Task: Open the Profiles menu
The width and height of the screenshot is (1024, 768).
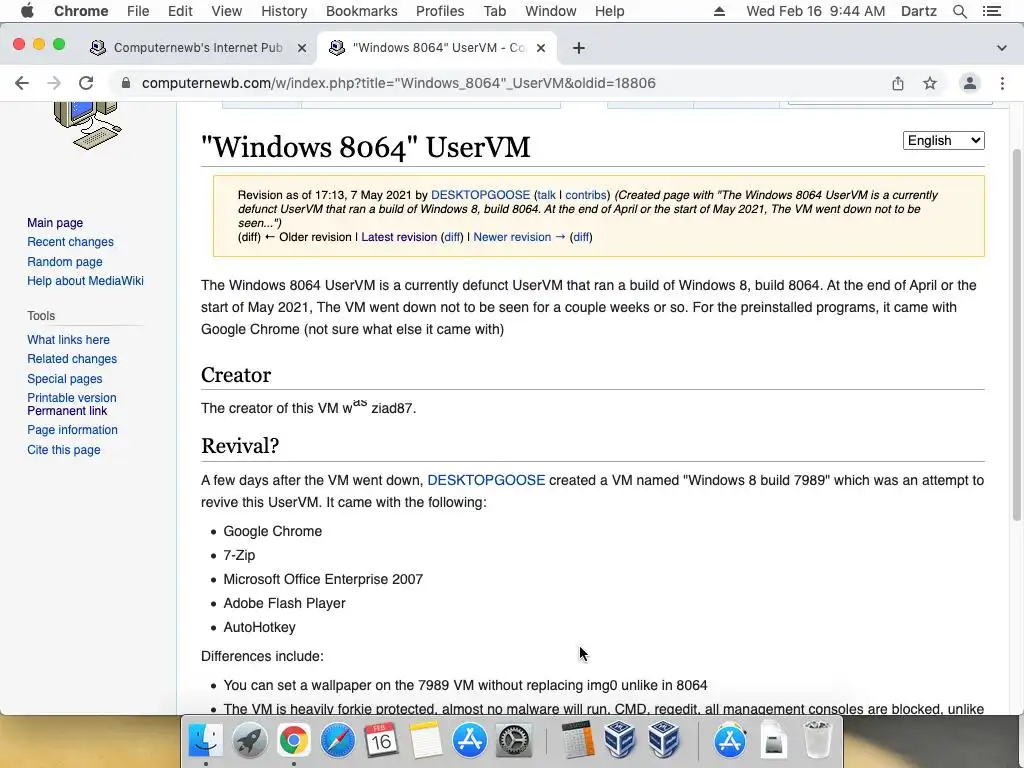Action: (x=440, y=11)
